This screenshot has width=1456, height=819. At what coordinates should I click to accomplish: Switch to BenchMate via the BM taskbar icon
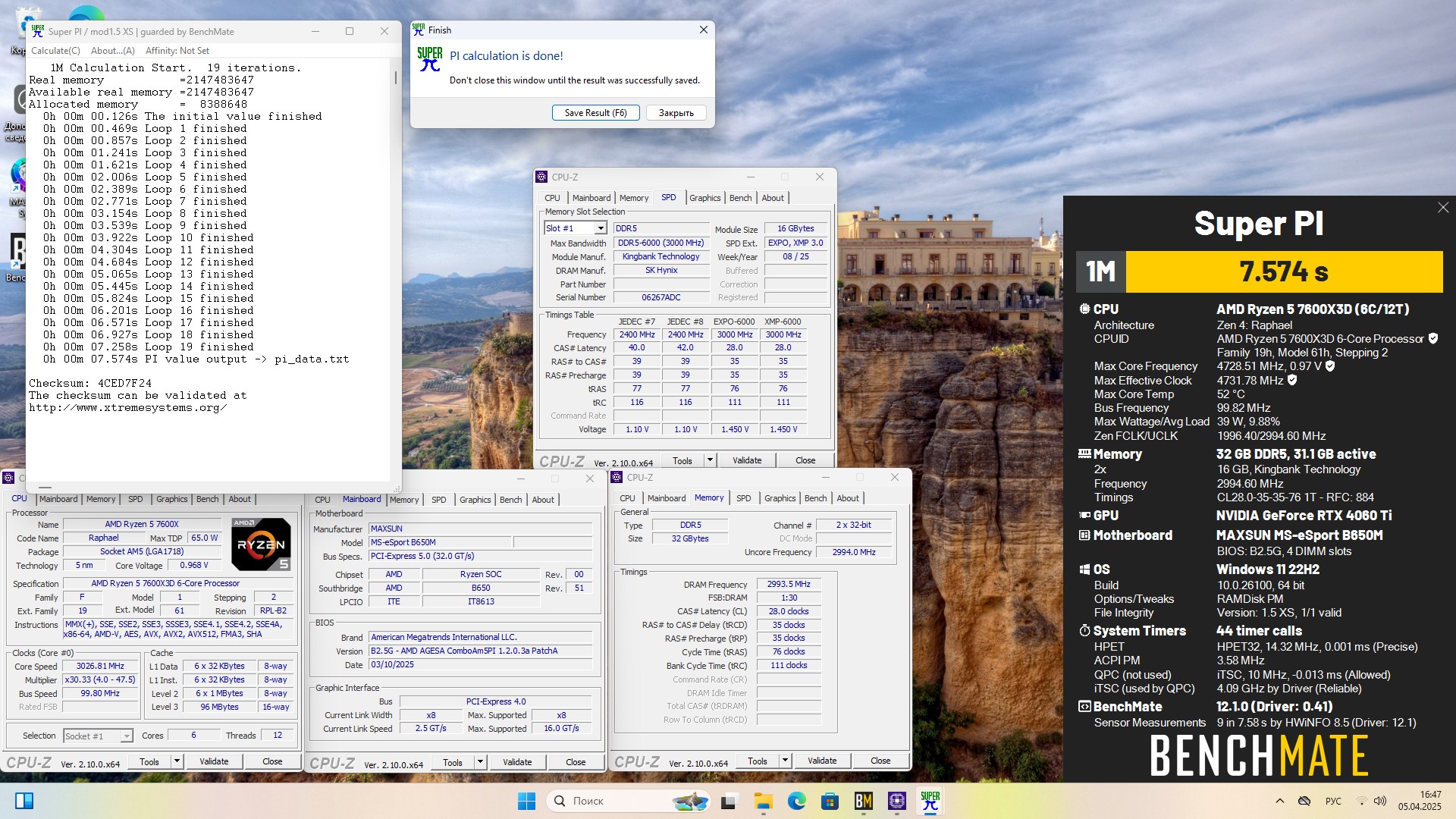(x=863, y=801)
